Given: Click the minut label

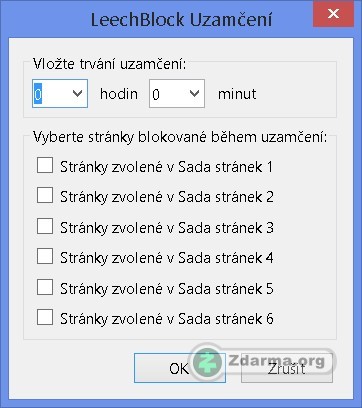Looking at the screenshot, I should (237, 94).
